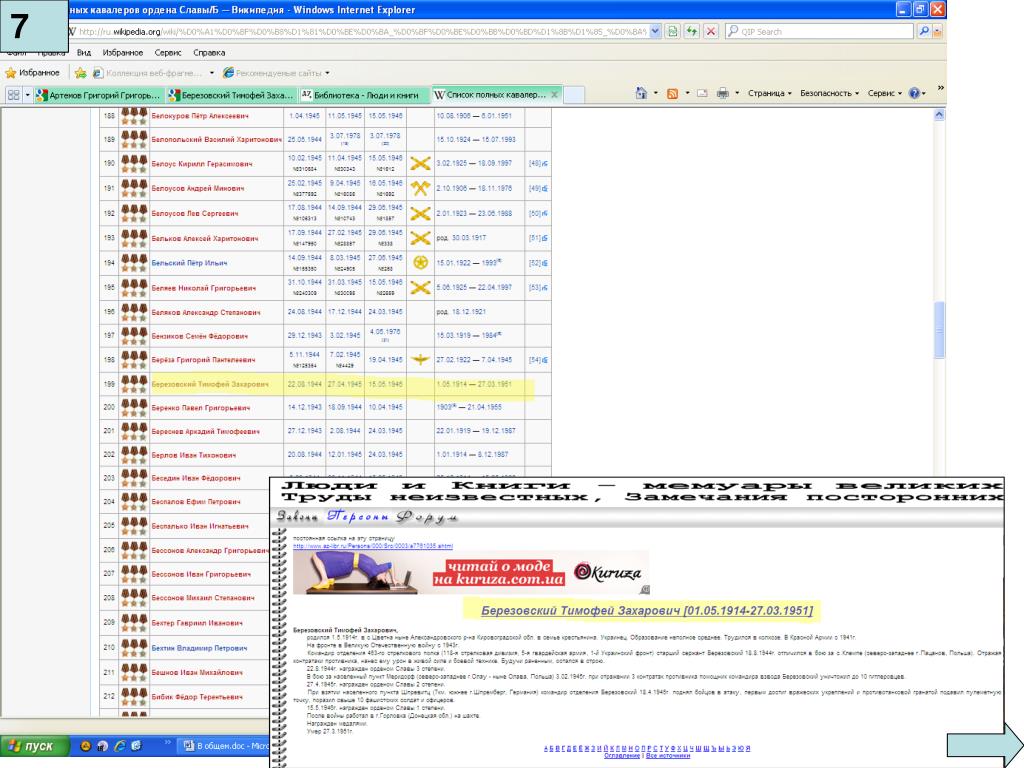
Task: Open the Quick Tabs grid icon
Action: pyautogui.click(x=13, y=95)
